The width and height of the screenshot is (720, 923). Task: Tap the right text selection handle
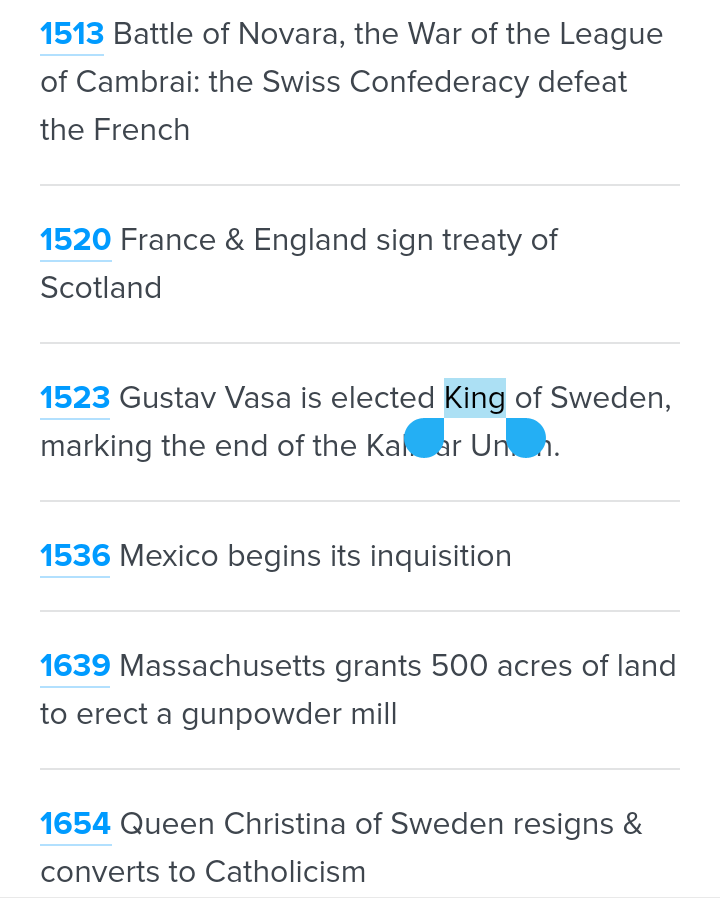526,439
